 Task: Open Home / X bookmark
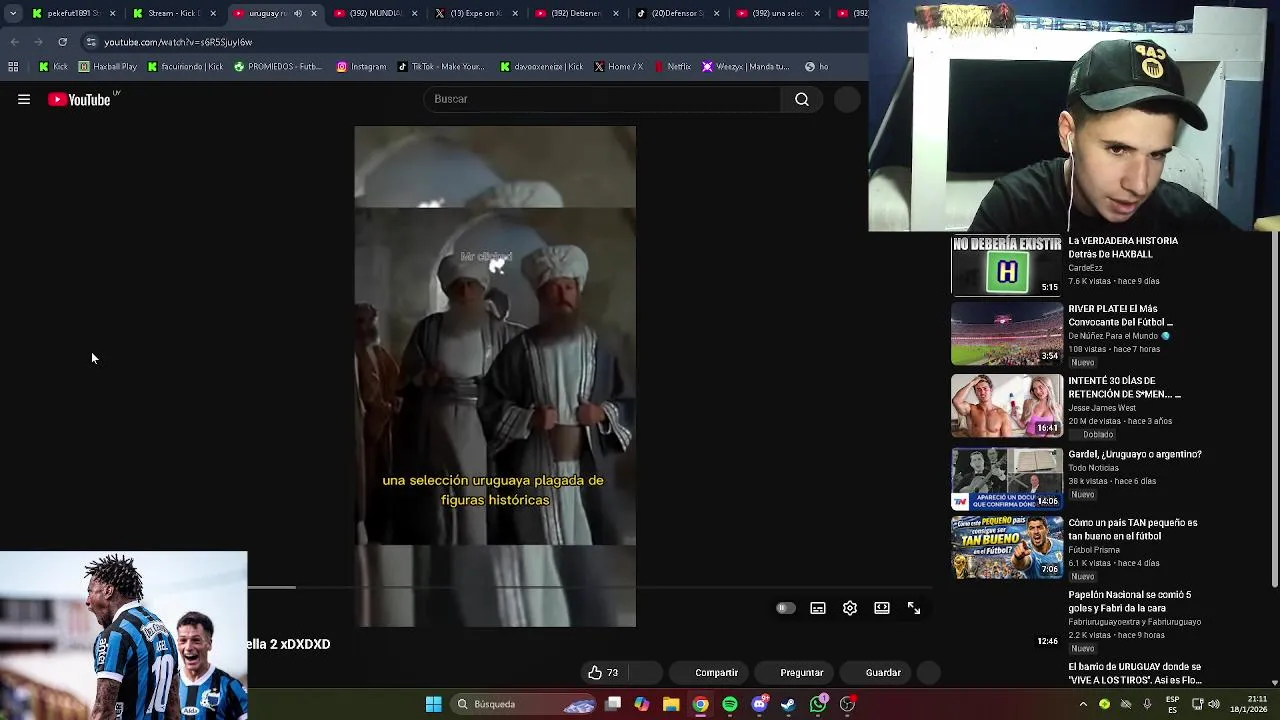pos(618,67)
